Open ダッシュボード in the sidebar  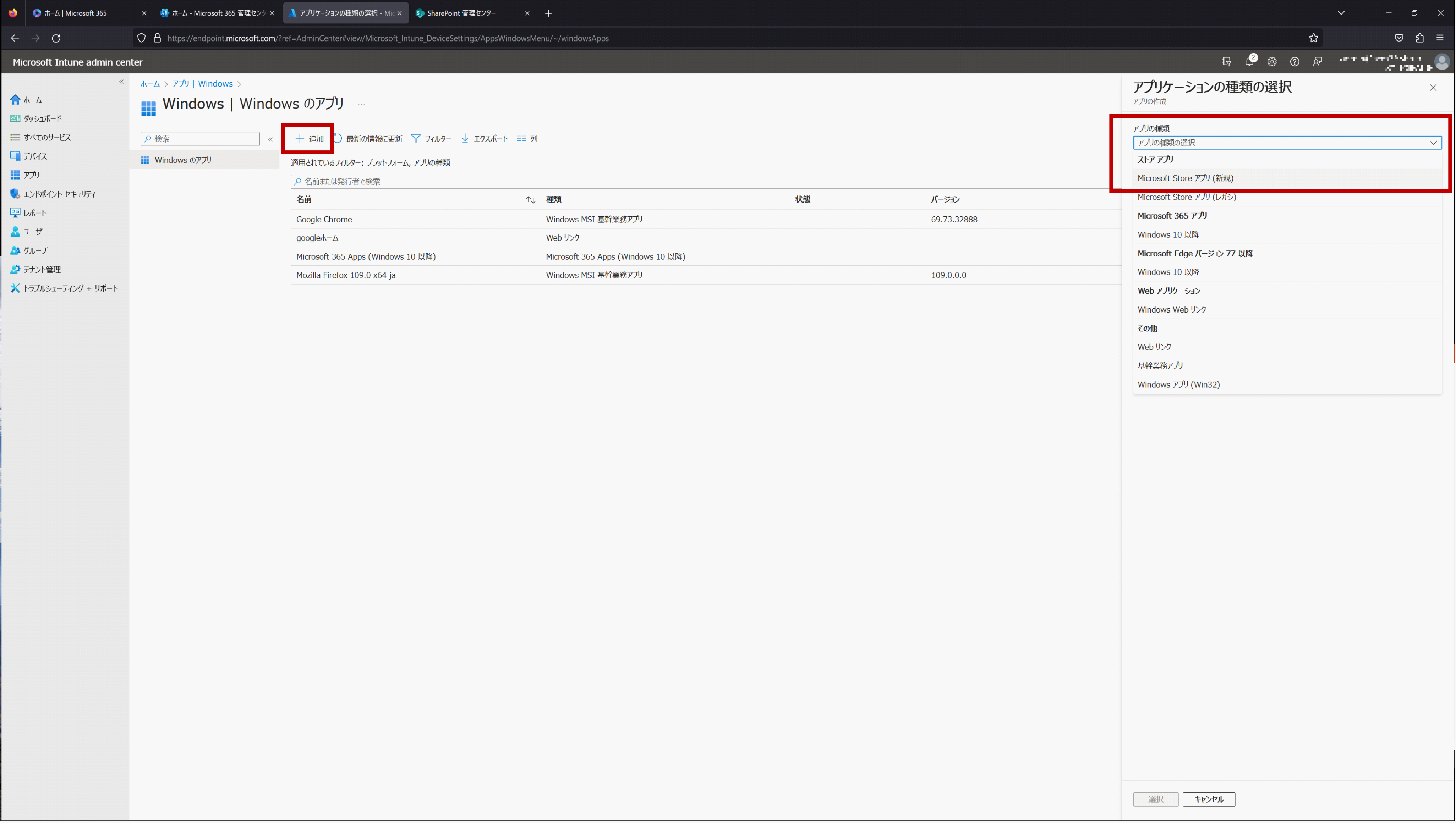[36, 119]
